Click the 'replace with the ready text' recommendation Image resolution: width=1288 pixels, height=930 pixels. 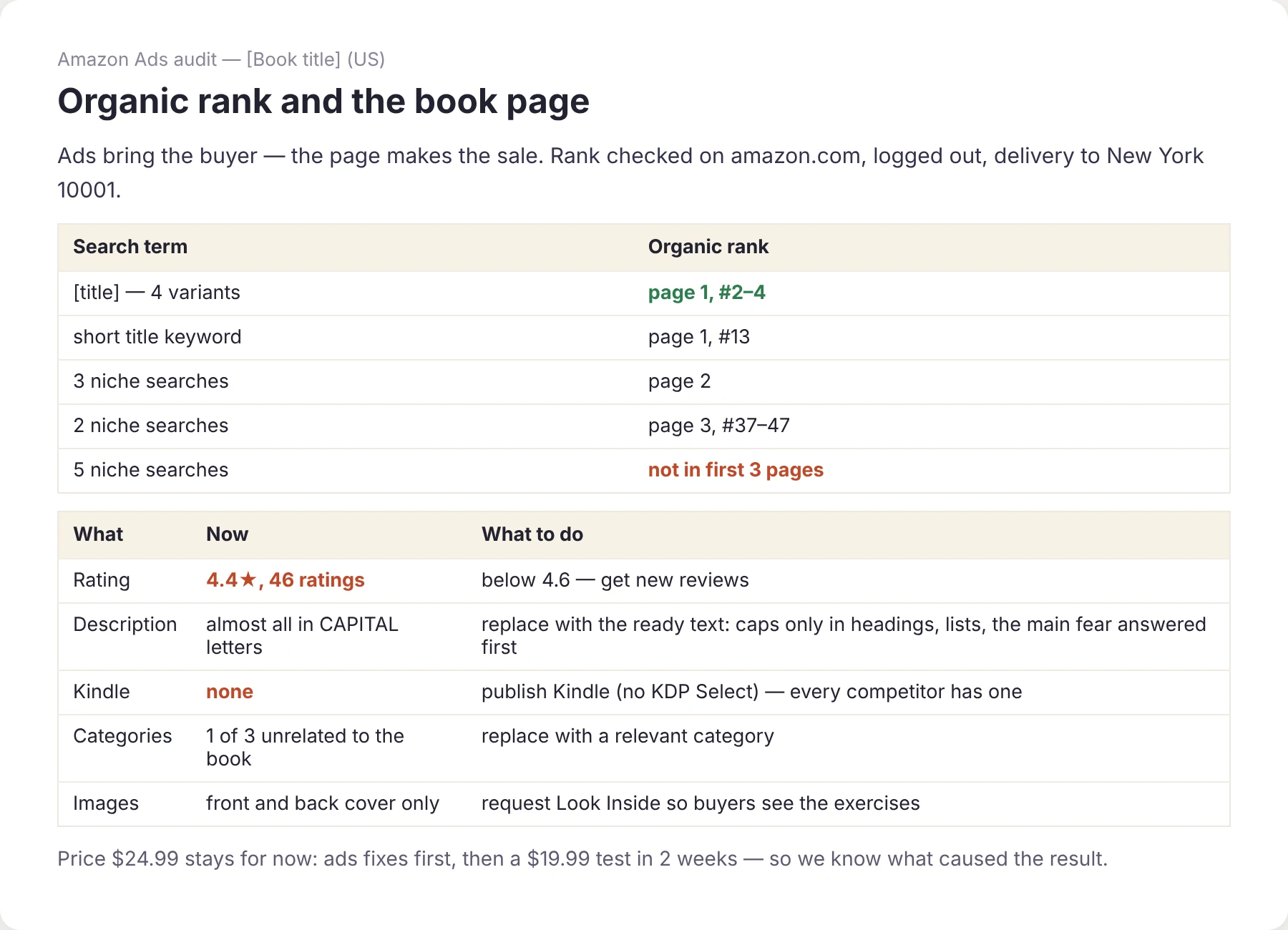coord(844,636)
